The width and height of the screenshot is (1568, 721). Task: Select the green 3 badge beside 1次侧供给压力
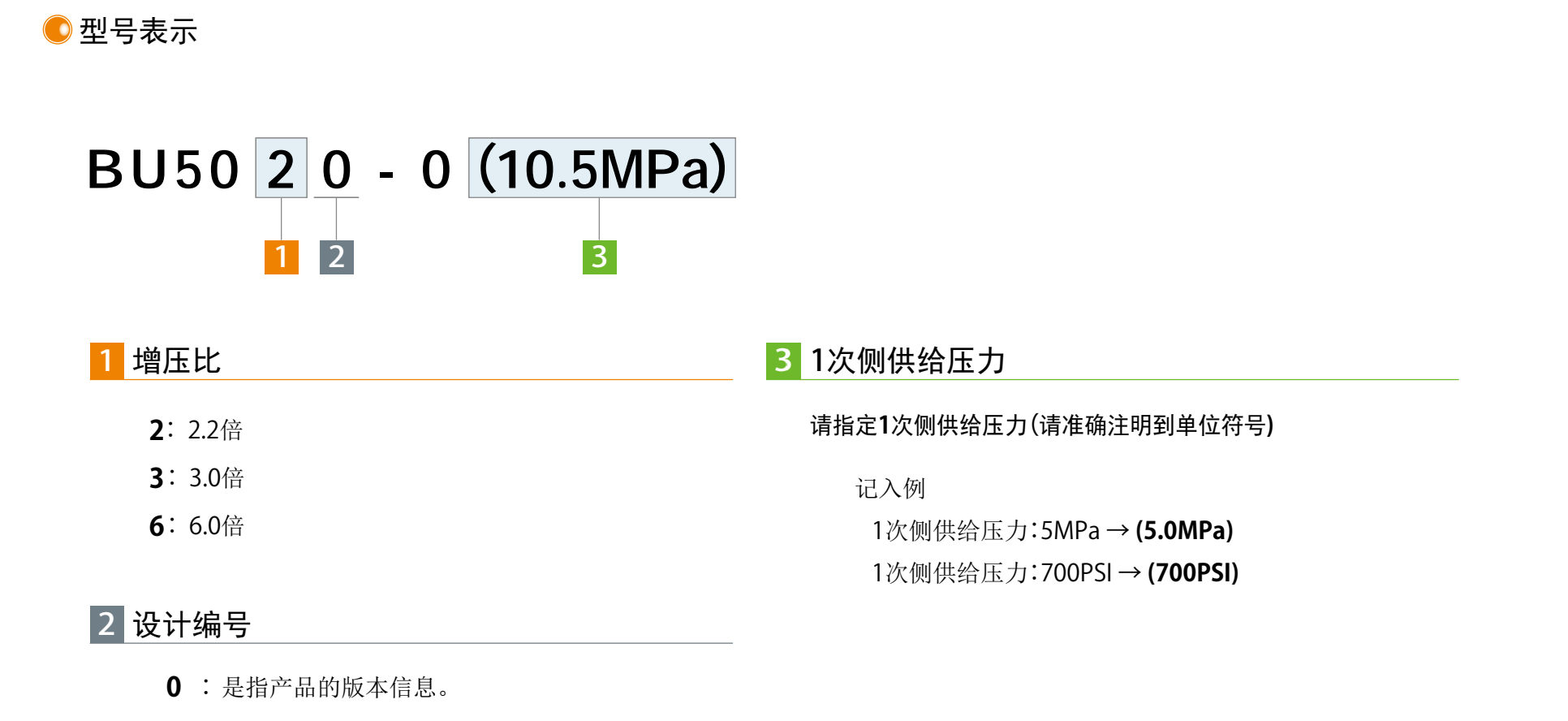tap(782, 360)
